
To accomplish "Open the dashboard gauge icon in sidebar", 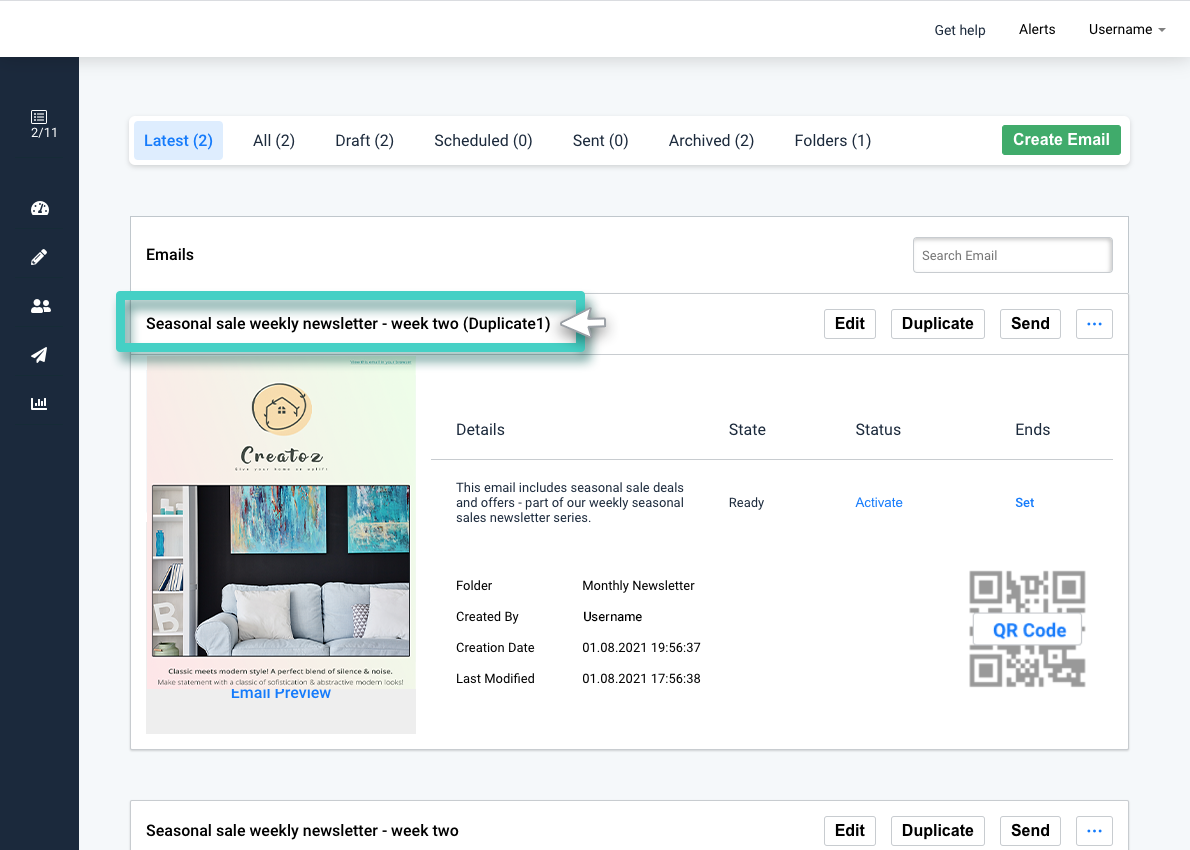I will point(39,208).
